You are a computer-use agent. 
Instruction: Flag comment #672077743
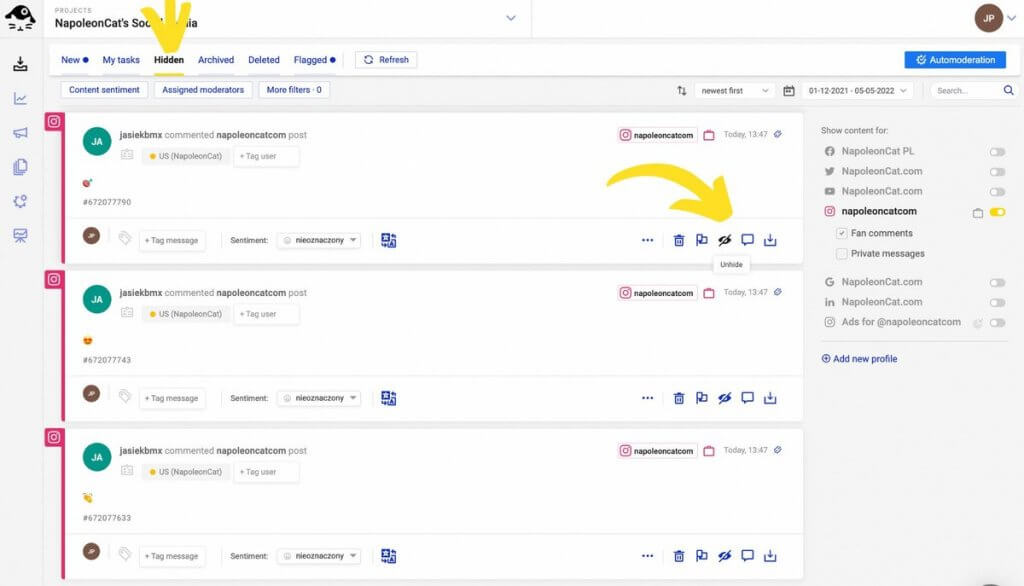(701, 399)
